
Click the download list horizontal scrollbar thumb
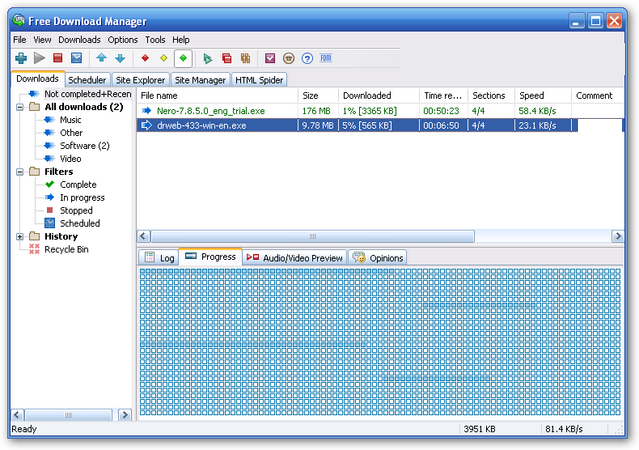(313, 236)
